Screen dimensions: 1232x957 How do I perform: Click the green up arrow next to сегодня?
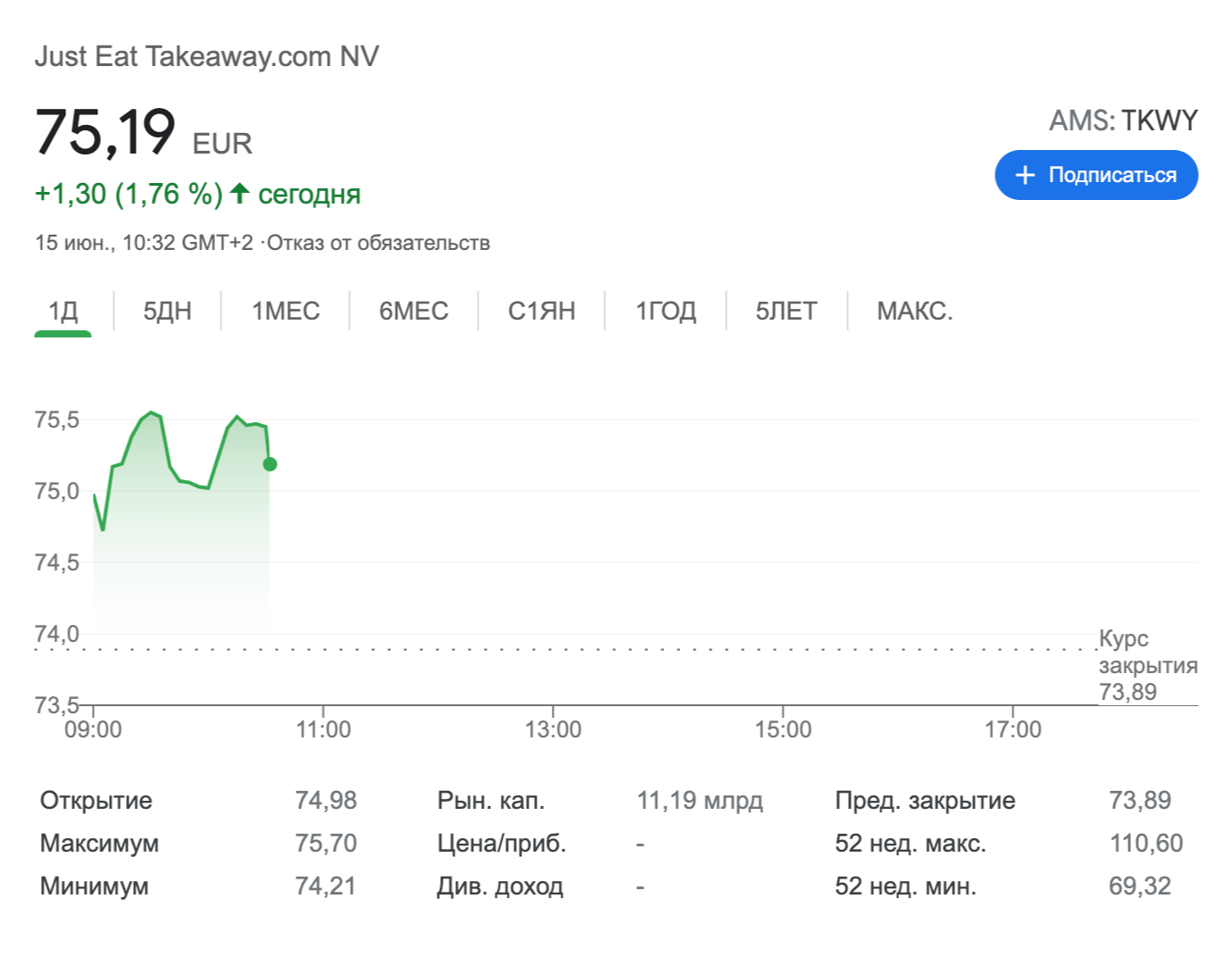239,193
